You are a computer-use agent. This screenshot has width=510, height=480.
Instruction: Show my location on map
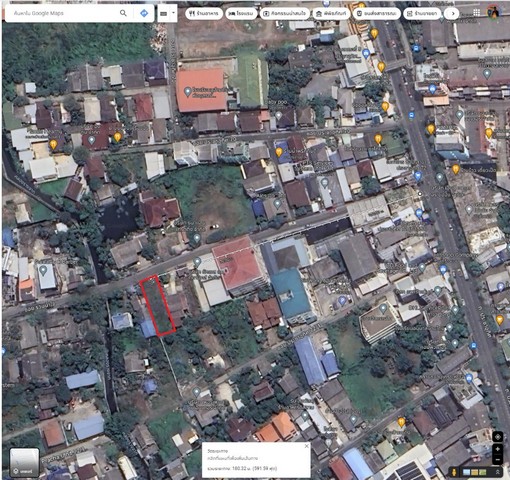(x=498, y=436)
